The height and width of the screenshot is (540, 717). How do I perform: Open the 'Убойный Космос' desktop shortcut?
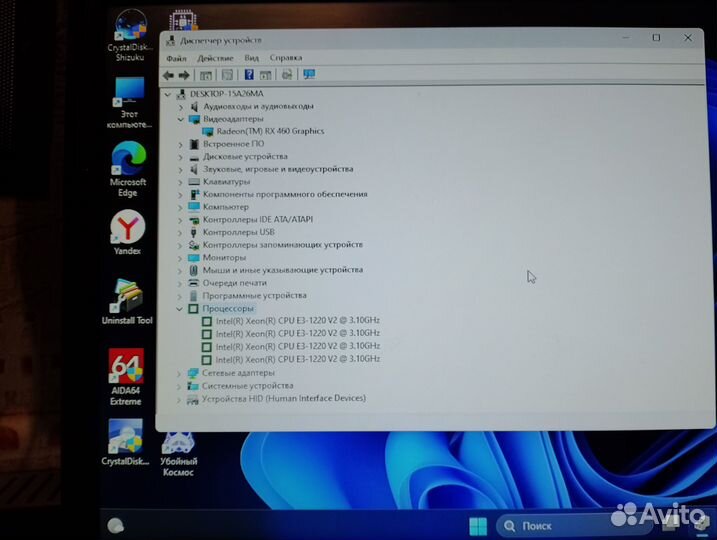[178, 454]
